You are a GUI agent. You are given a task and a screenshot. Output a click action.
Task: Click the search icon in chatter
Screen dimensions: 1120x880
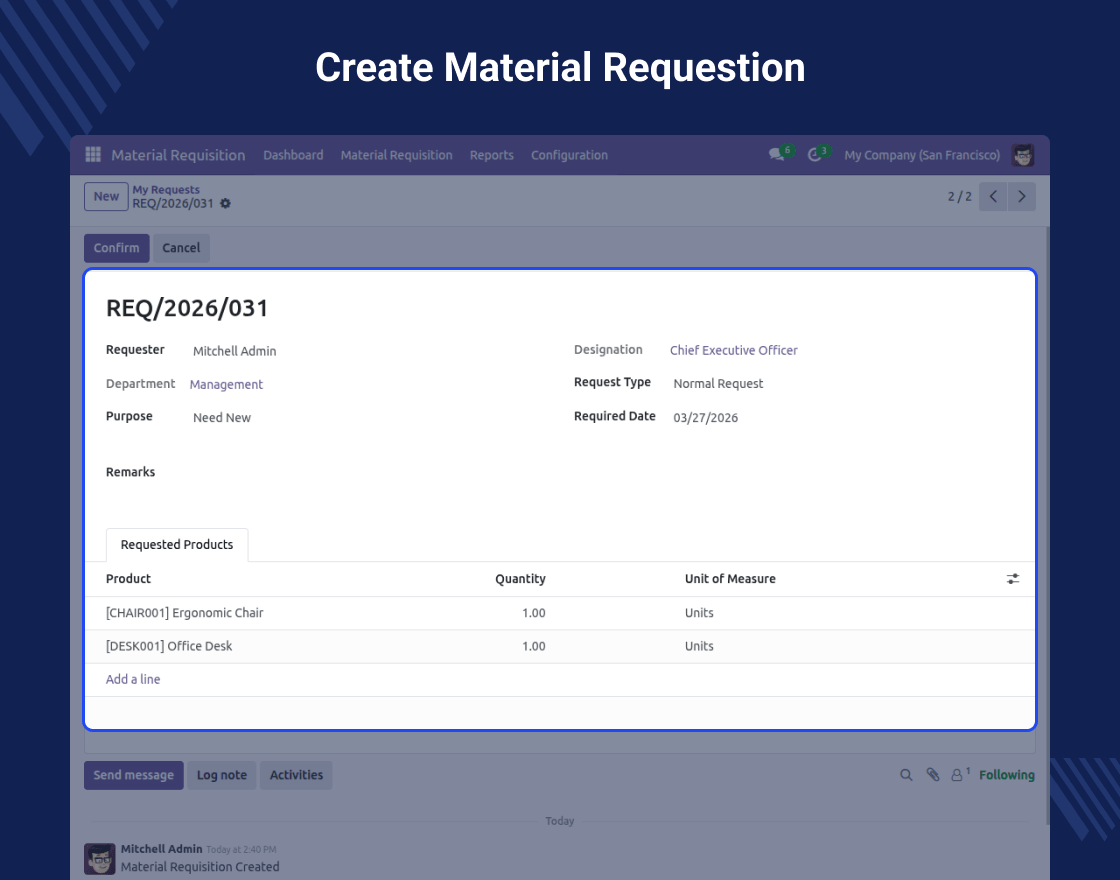pos(906,775)
